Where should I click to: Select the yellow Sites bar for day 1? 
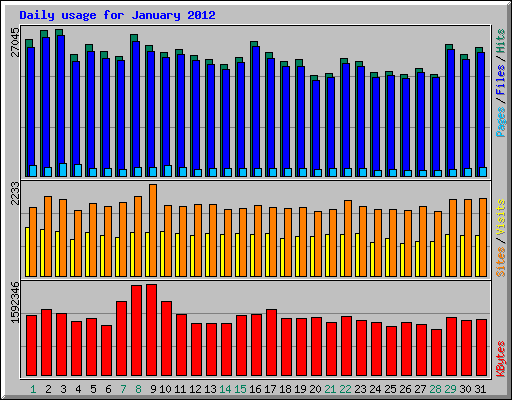click(27, 252)
